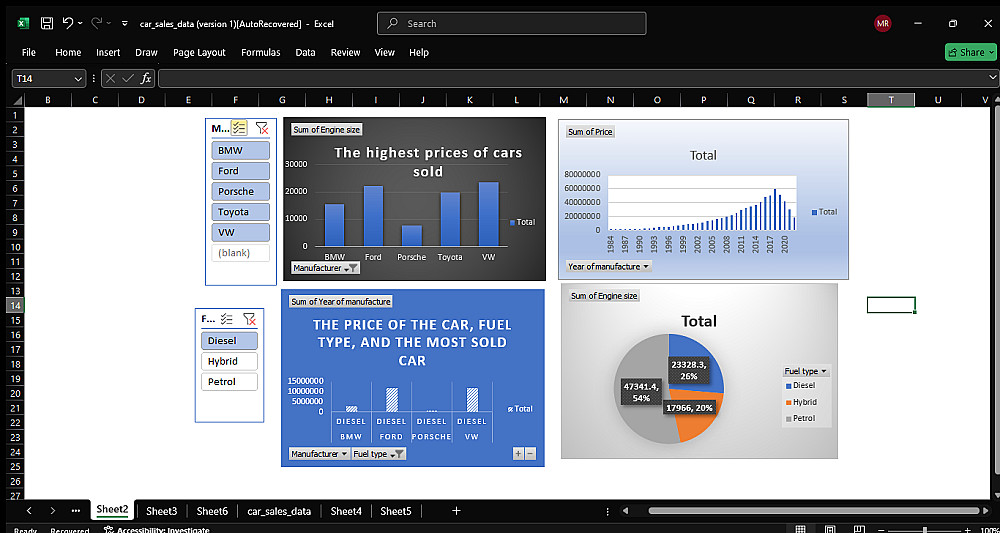The width and height of the screenshot is (1000, 533).
Task: Click the Insert Function fx icon
Action: 146,78
